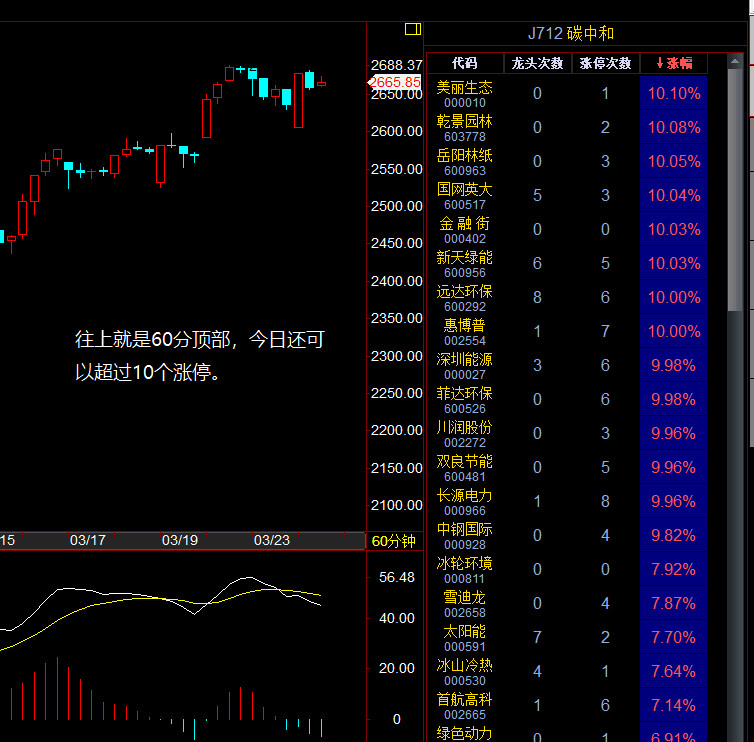Click the 涨停次数 value 7 for 惠博普

pyautogui.click(x=605, y=331)
